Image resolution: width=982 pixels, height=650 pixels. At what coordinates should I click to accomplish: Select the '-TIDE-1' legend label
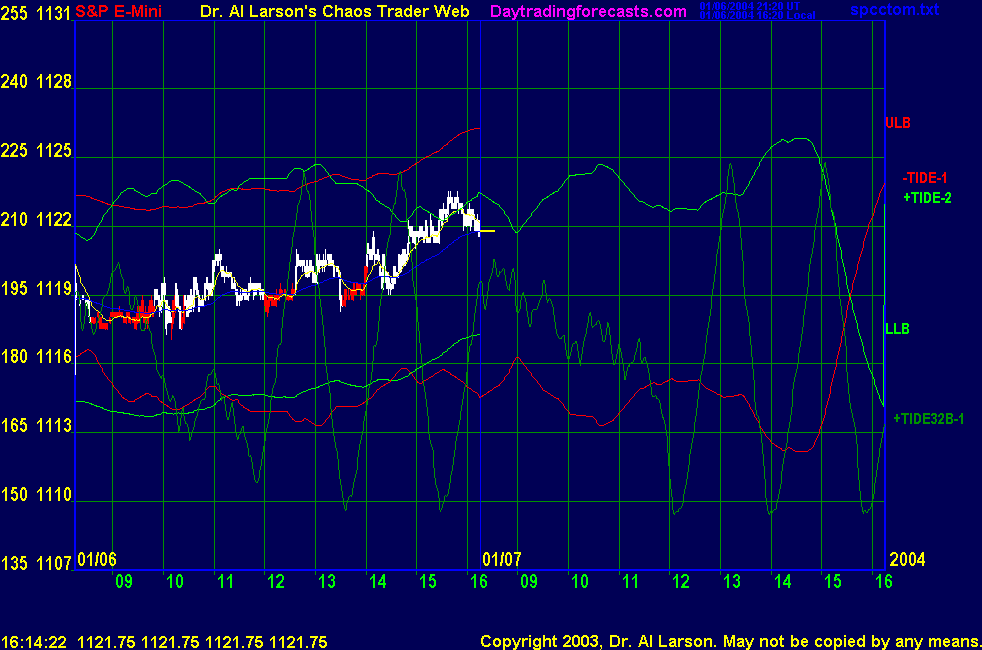(924, 178)
